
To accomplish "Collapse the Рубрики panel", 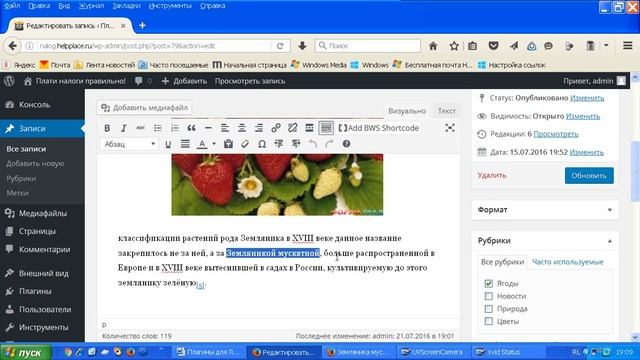I will (x=609, y=241).
